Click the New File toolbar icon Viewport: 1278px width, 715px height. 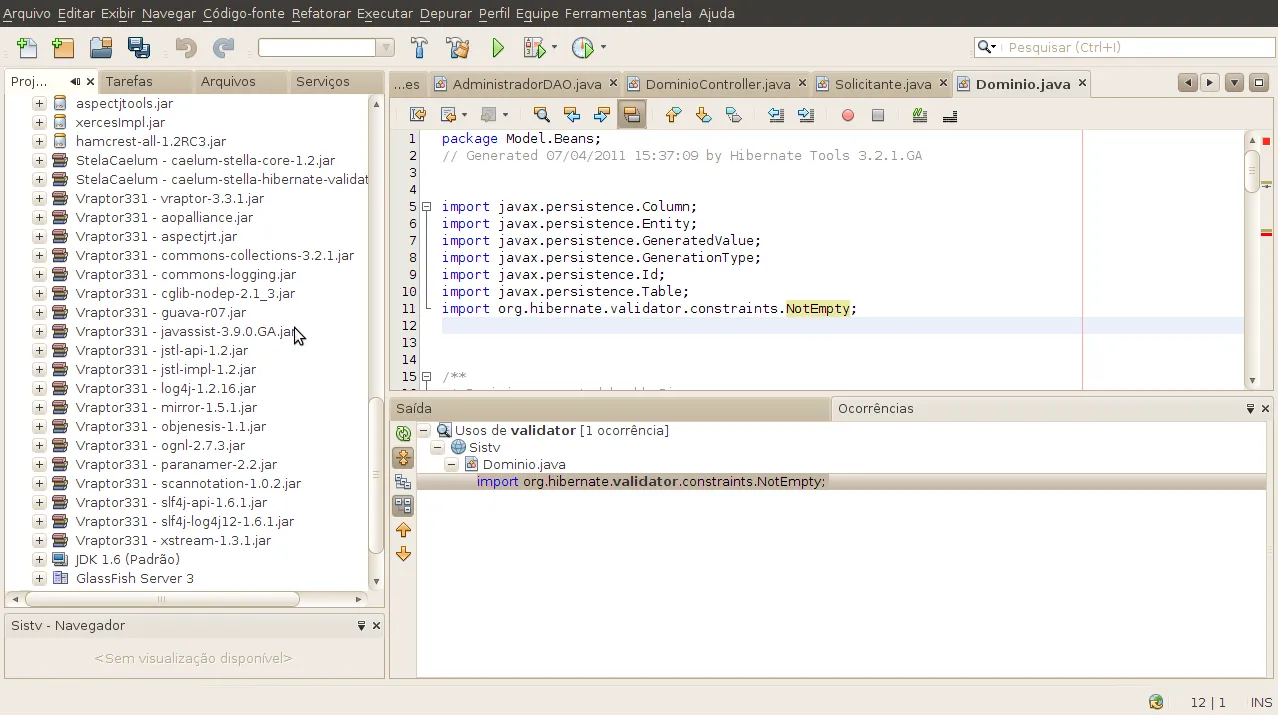[x=26, y=48]
